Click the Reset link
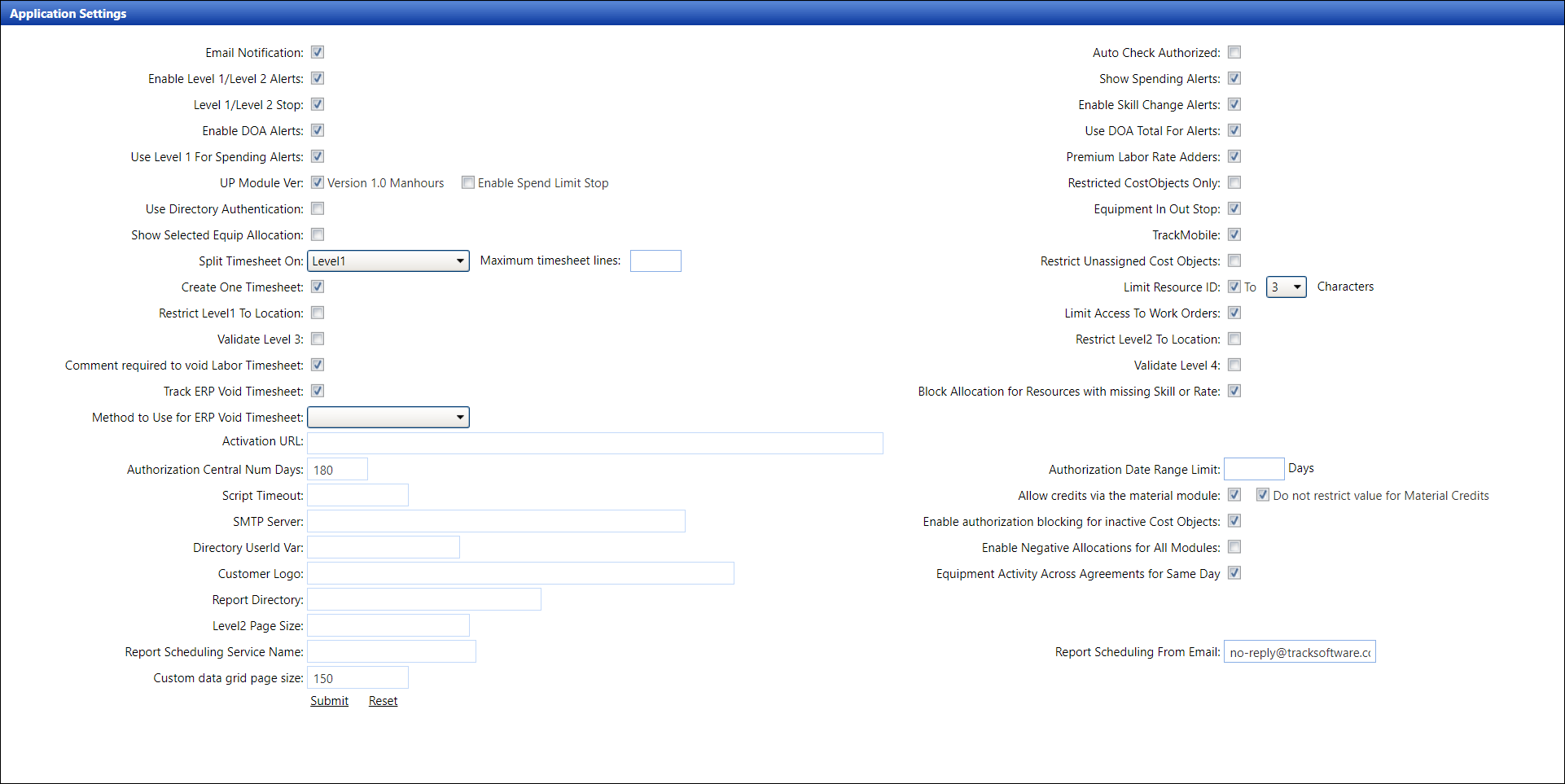 pos(383,701)
